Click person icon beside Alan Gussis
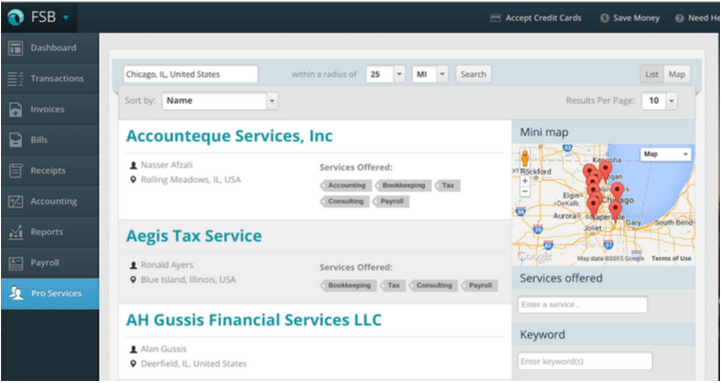Viewport: 722px width, 383px height. [x=133, y=349]
